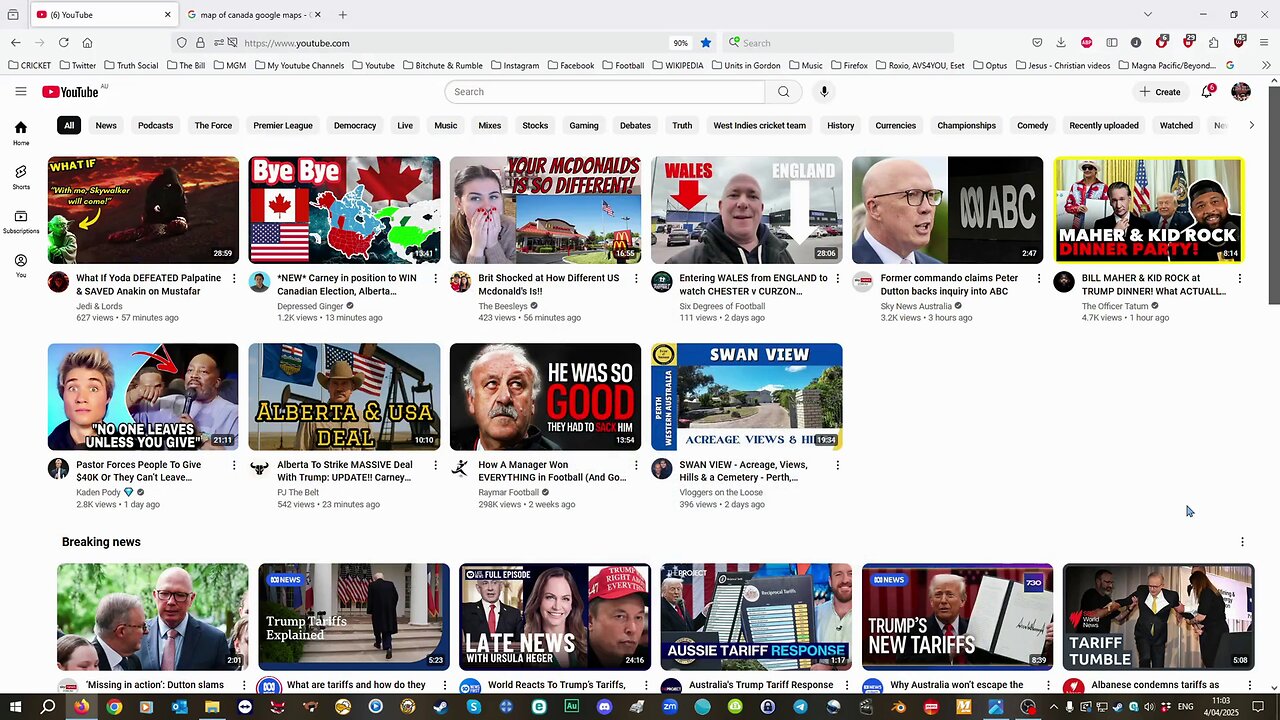Open Vloggers on the Loose channel link
1280x720 pixels.
pyautogui.click(x=721, y=492)
